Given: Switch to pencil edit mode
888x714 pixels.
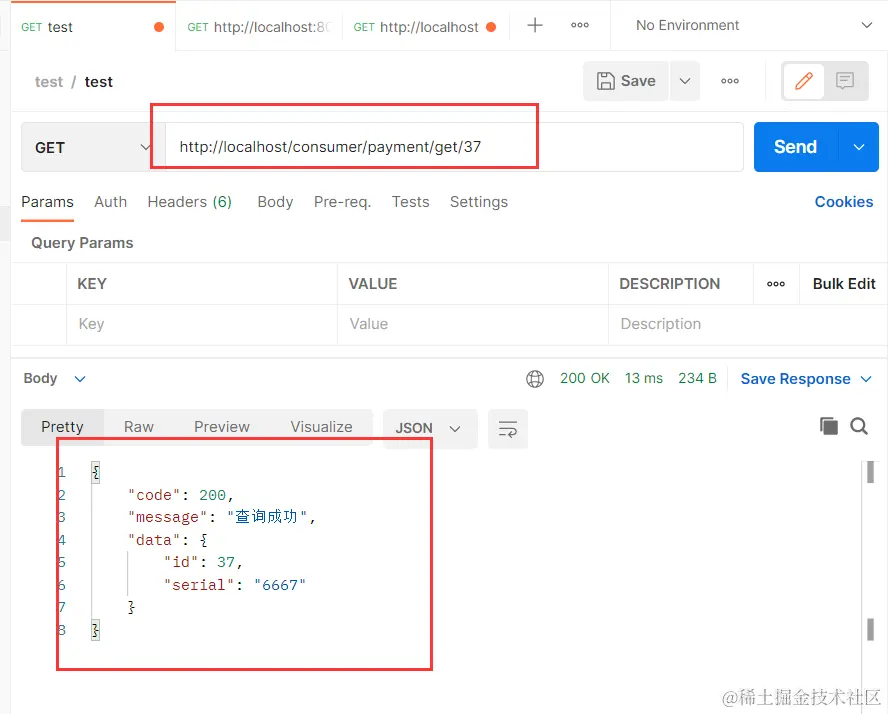Looking at the screenshot, I should tap(804, 81).
